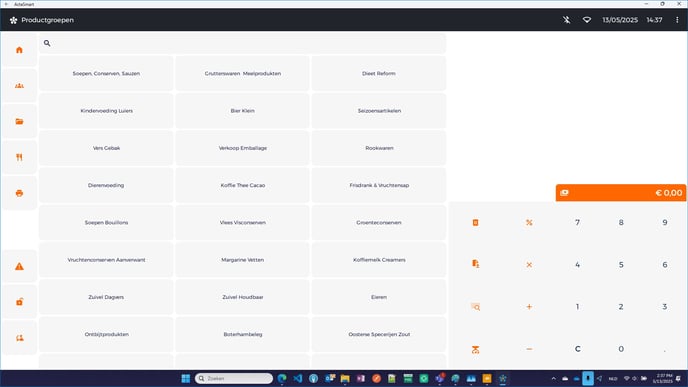688x387 pixels.
Task: Select Groenteconserven group
Action: tap(379, 222)
